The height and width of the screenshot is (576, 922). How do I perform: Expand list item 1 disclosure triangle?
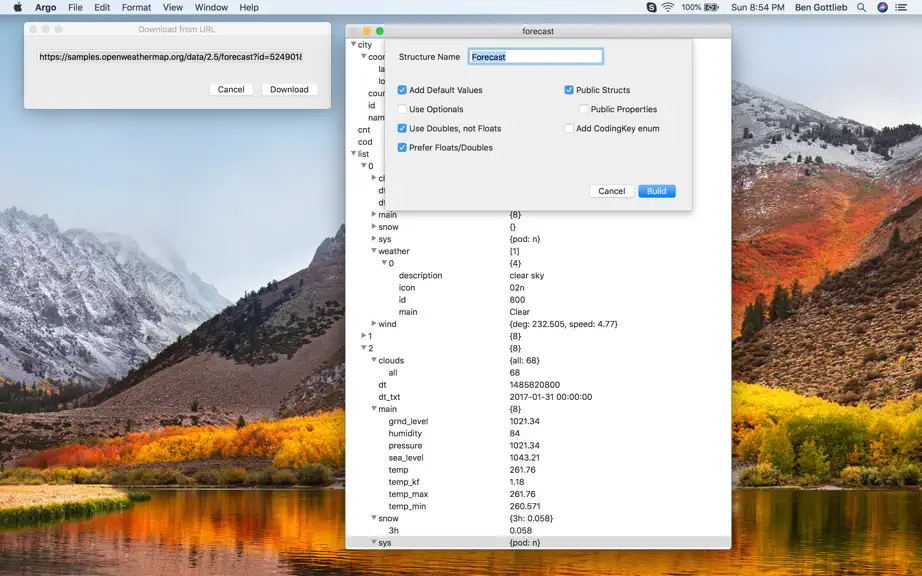pyautogui.click(x=363, y=336)
